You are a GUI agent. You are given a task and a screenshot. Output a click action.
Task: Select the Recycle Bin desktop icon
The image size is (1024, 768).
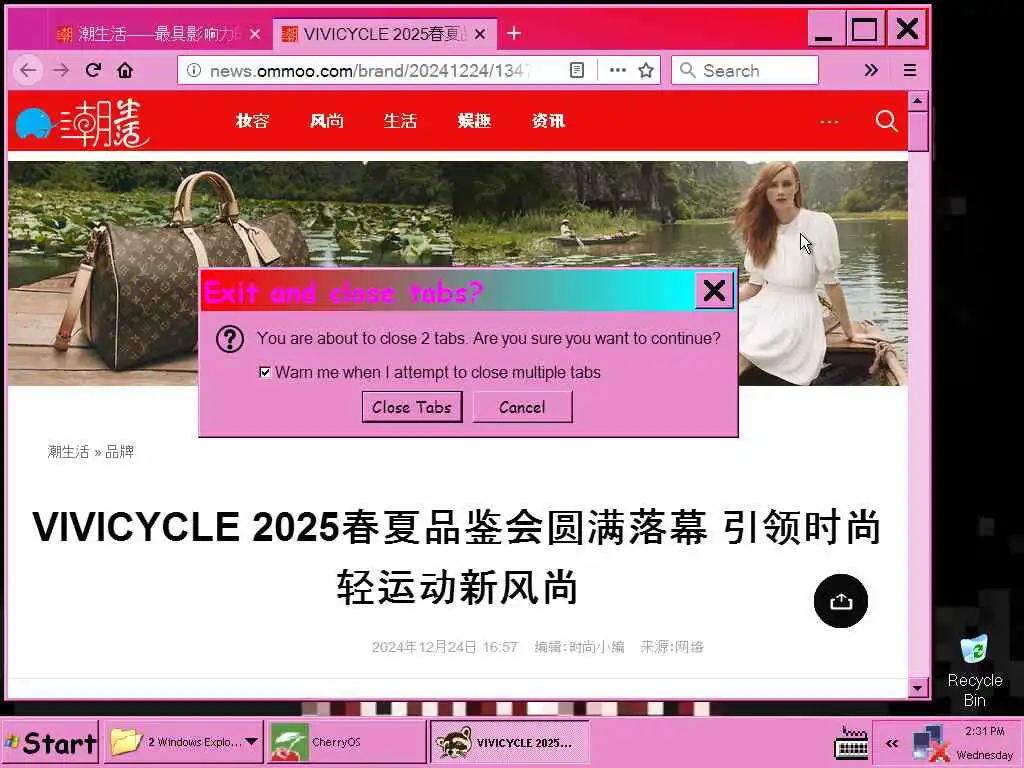pos(974,671)
